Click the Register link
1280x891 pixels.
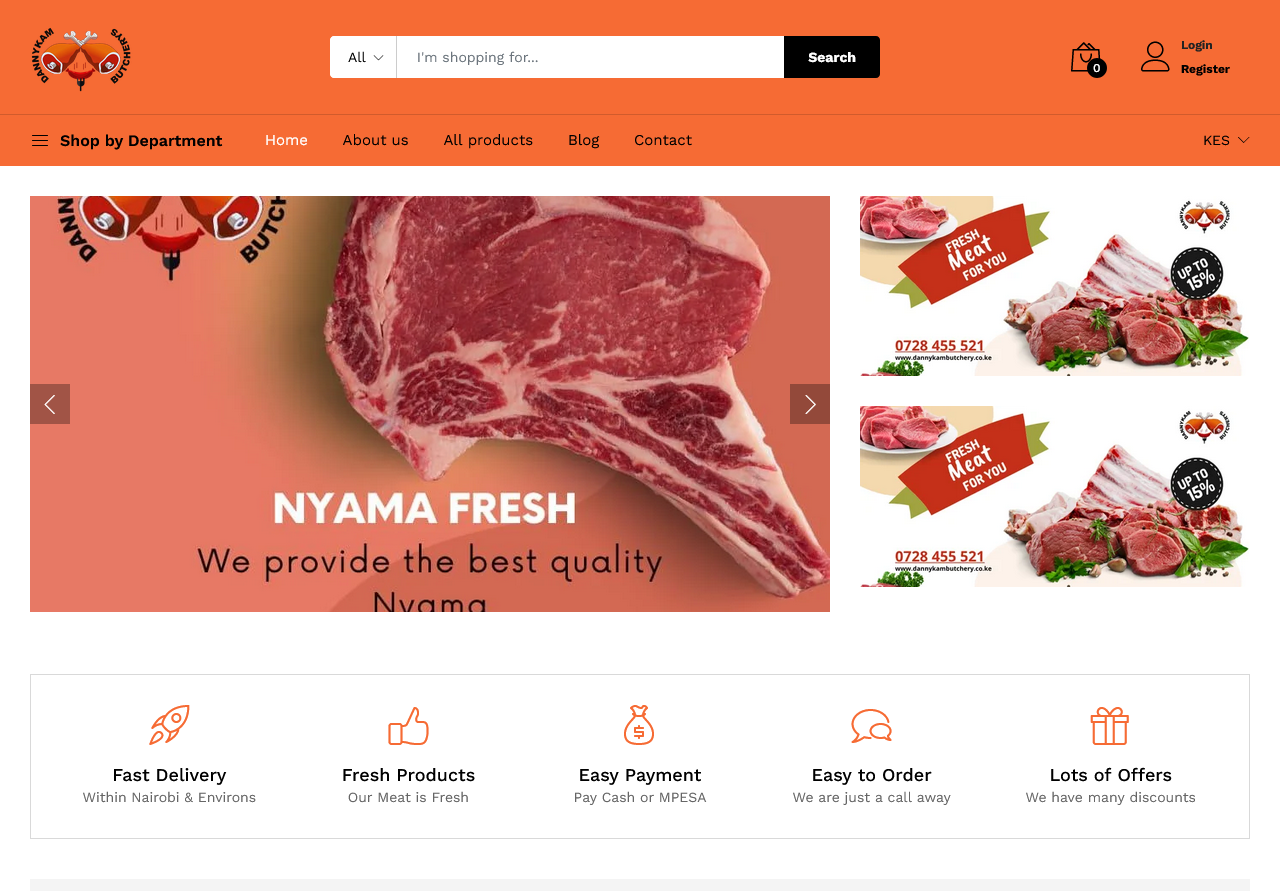point(1205,69)
